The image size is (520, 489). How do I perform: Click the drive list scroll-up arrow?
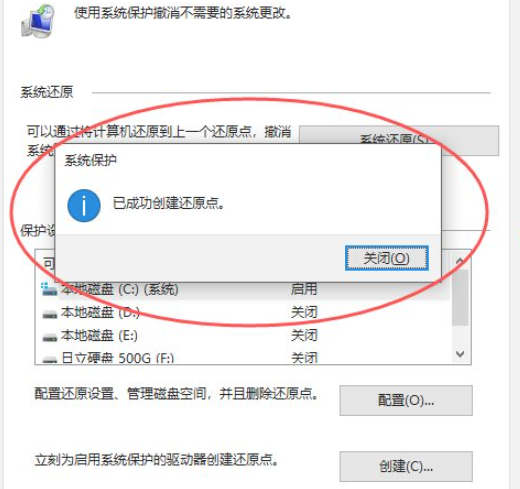click(460, 260)
